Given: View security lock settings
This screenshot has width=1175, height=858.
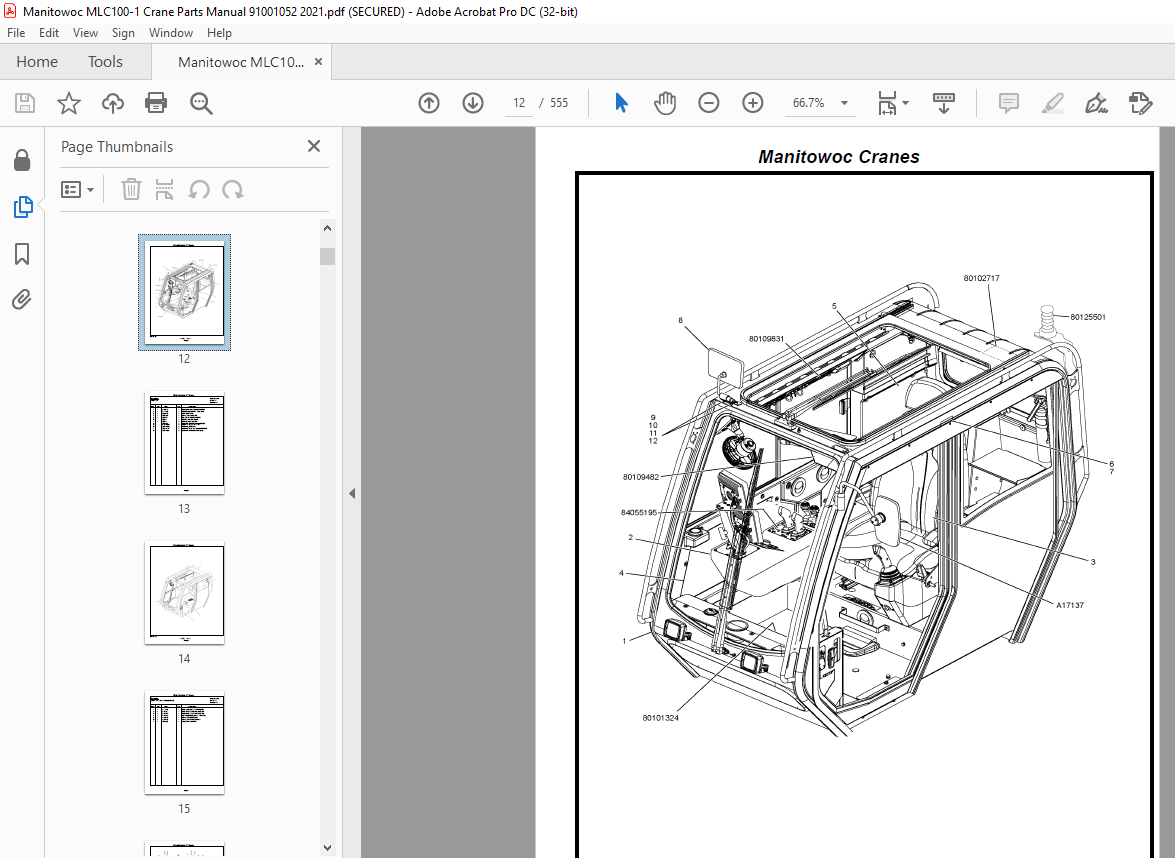Looking at the screenshot, I should (22, 160).
